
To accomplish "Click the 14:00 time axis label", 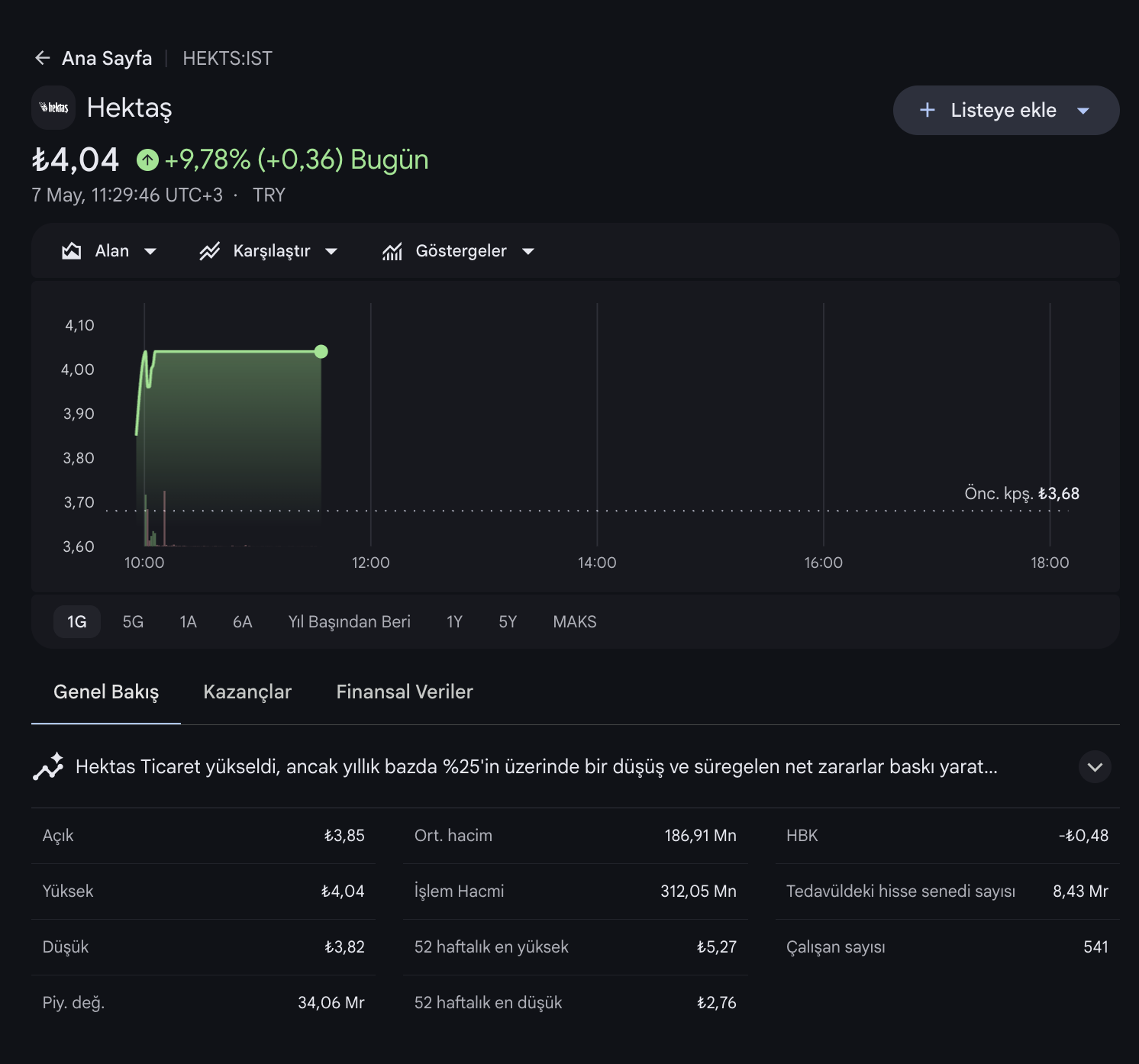I will (x=597, y=563).
